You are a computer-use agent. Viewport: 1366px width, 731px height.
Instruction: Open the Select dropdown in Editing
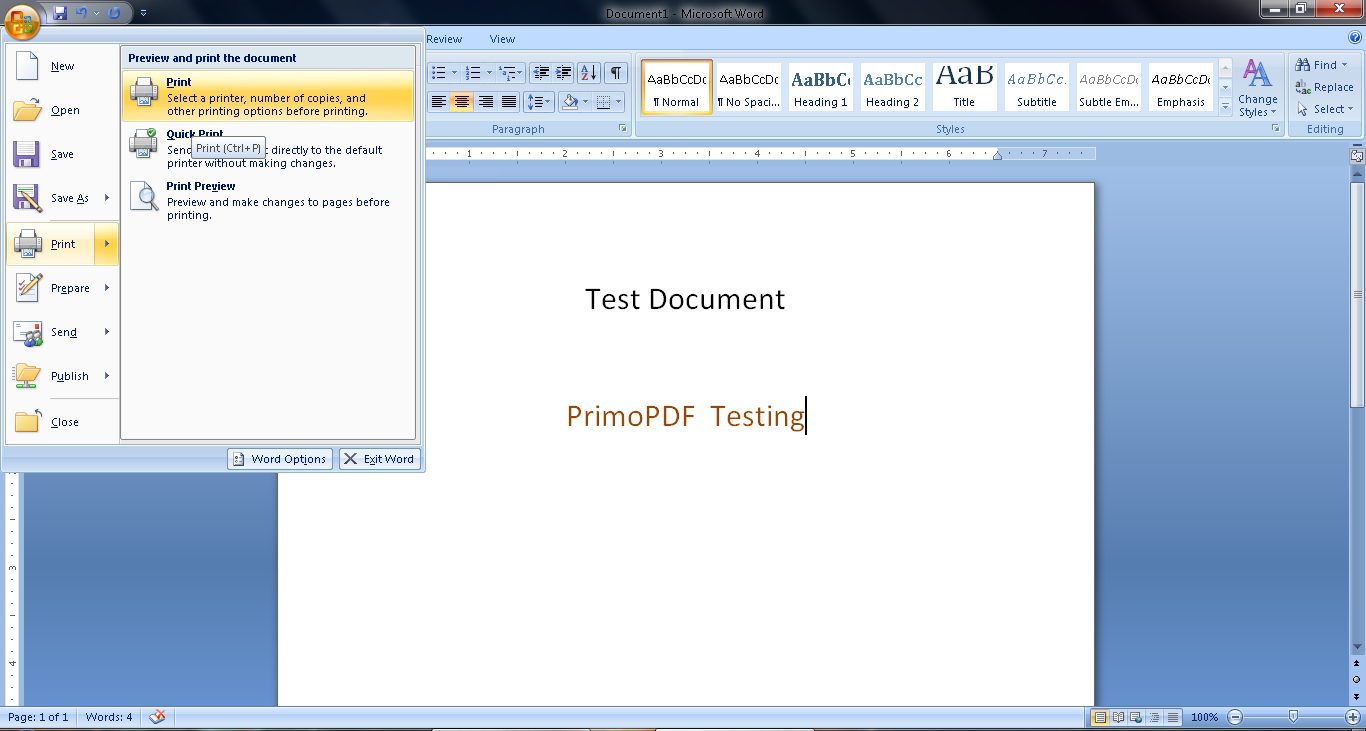(x=1325, y=109)
